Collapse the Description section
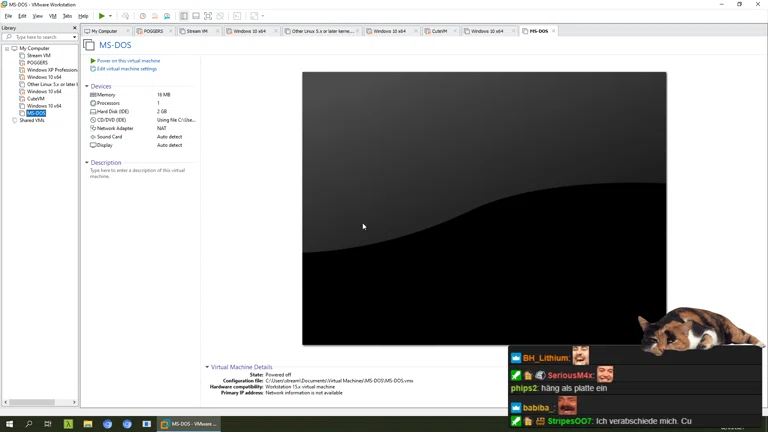Viewport: 768px width, 432px height. point(87,163)
